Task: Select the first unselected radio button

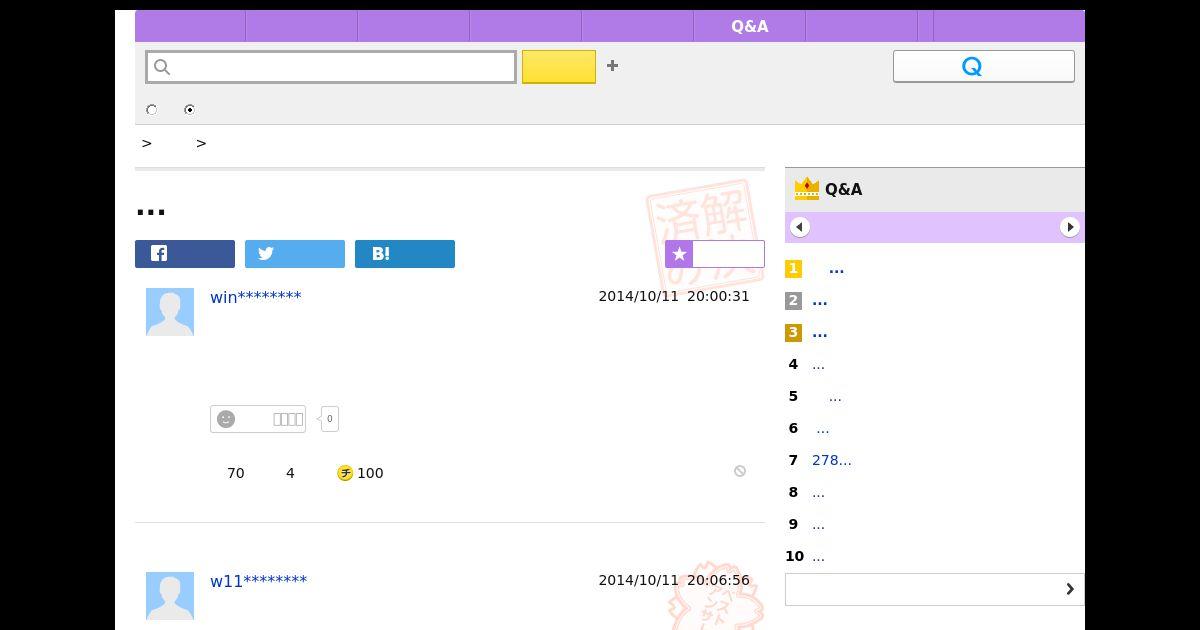Action: (x=152, y=110)
